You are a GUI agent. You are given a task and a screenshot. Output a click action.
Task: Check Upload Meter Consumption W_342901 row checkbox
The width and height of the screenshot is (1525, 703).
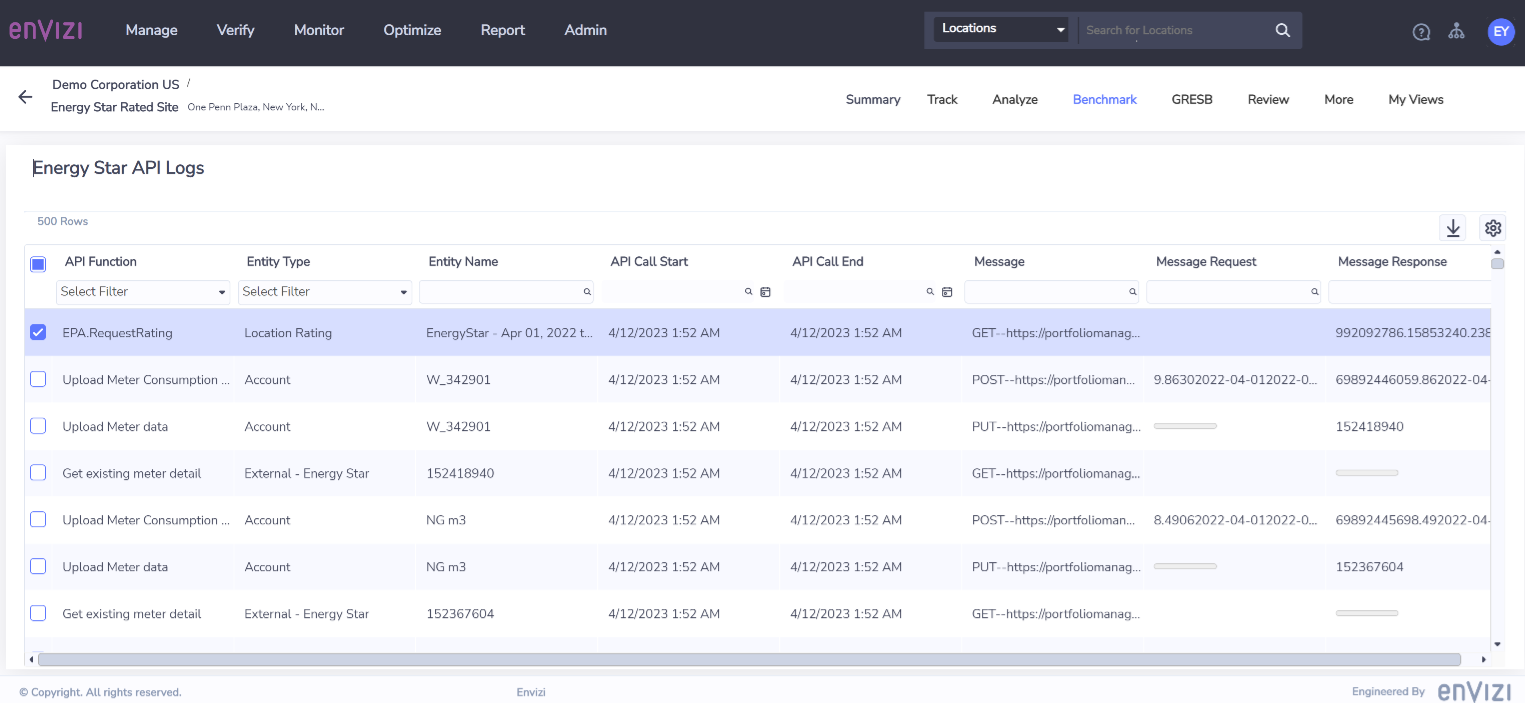click(38, 379)
